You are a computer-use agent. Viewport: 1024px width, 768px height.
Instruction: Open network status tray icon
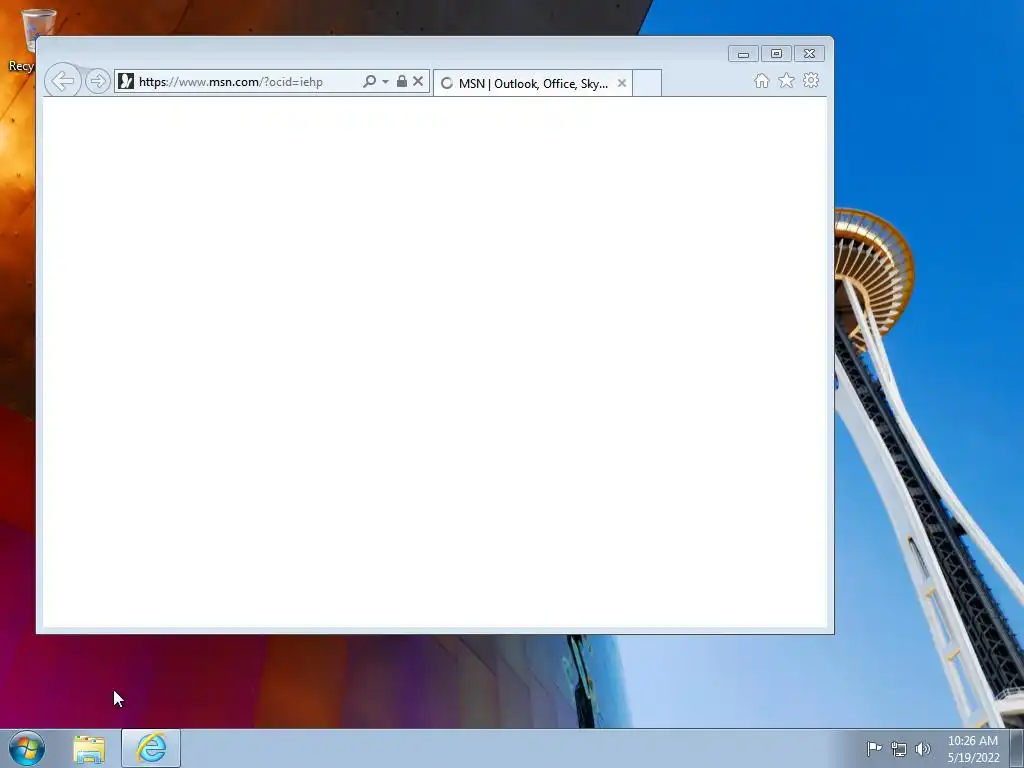coord(899,748)
